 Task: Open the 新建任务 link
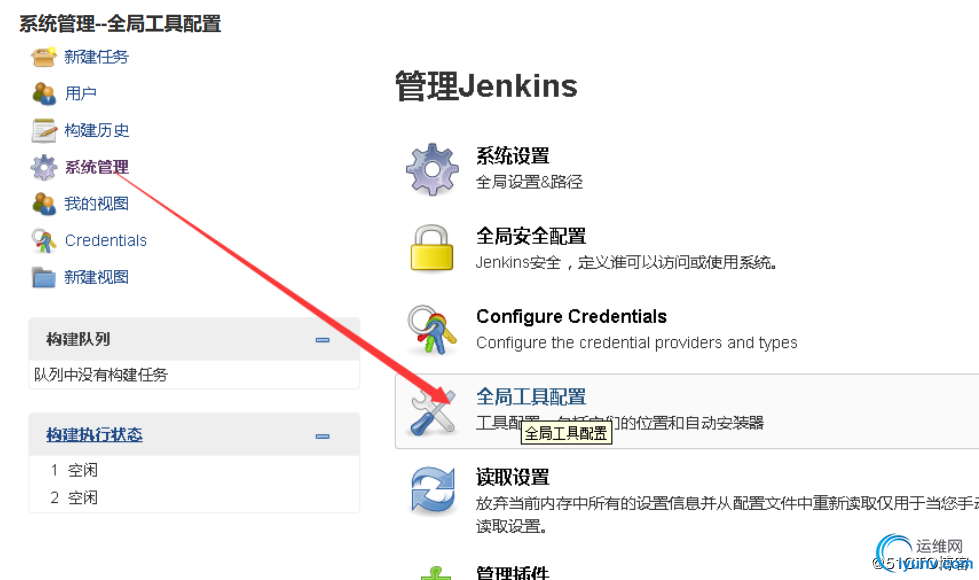pyautogui.click(x=97, y=57)
